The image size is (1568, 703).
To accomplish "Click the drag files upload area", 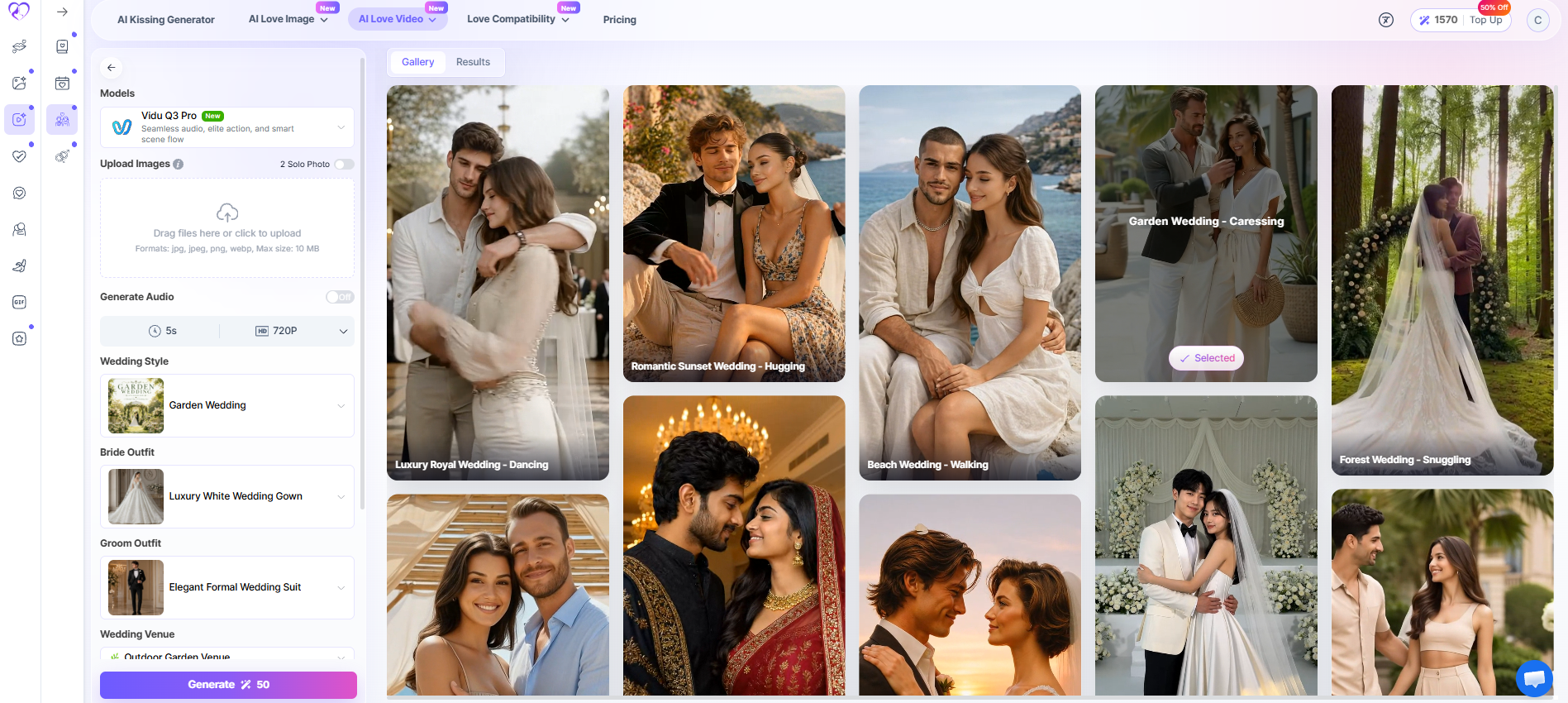I will pos(227,227).
